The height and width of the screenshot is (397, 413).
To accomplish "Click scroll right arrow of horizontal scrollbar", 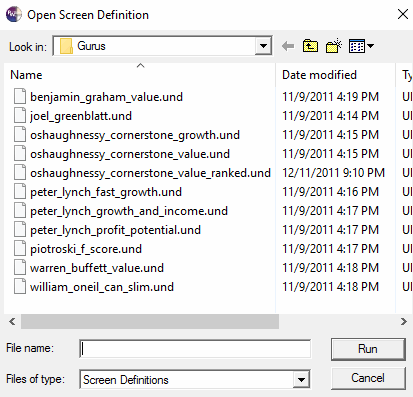I will pos(404,321).
